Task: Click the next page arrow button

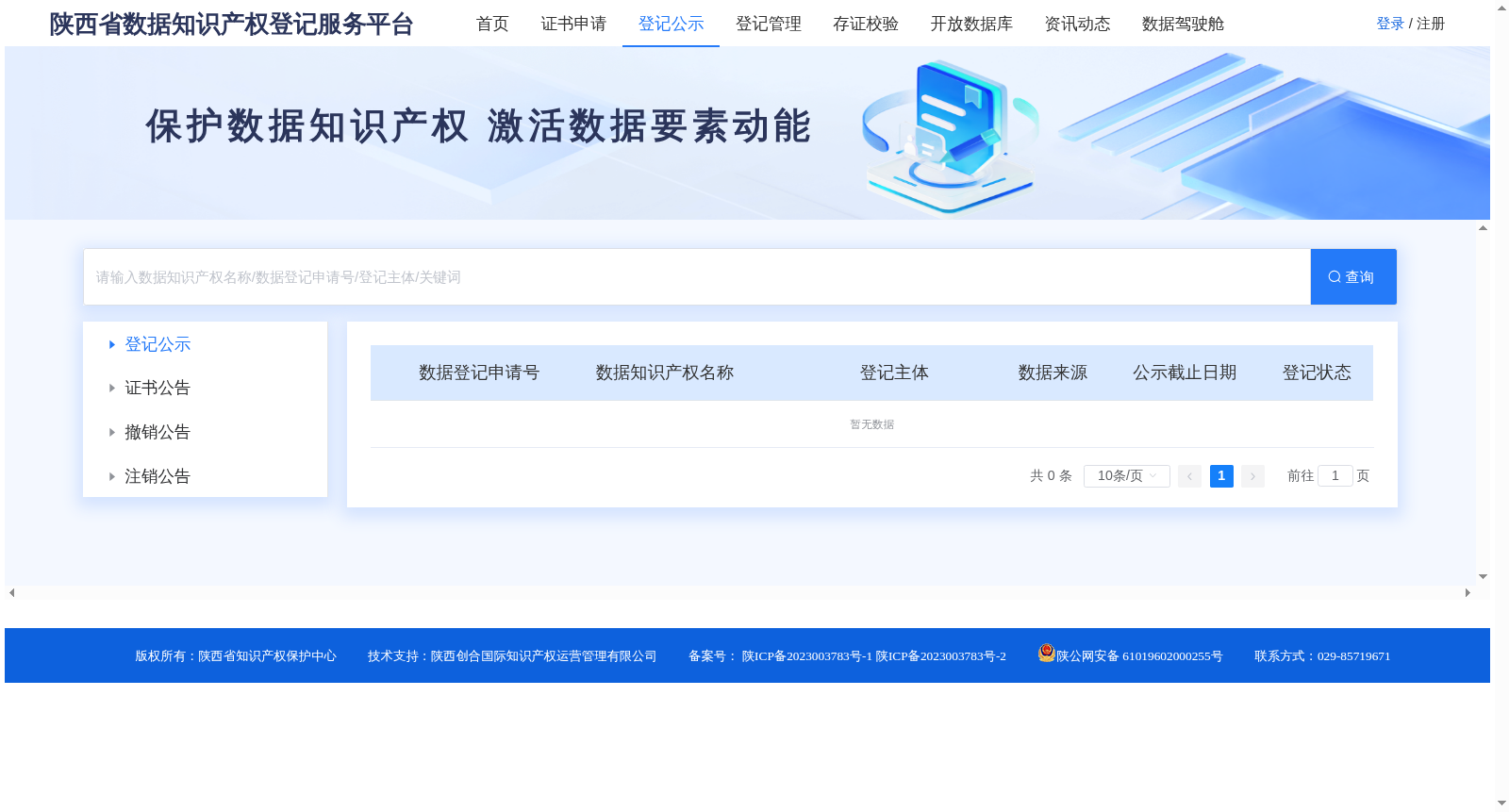Action: tap(1252, 476)
